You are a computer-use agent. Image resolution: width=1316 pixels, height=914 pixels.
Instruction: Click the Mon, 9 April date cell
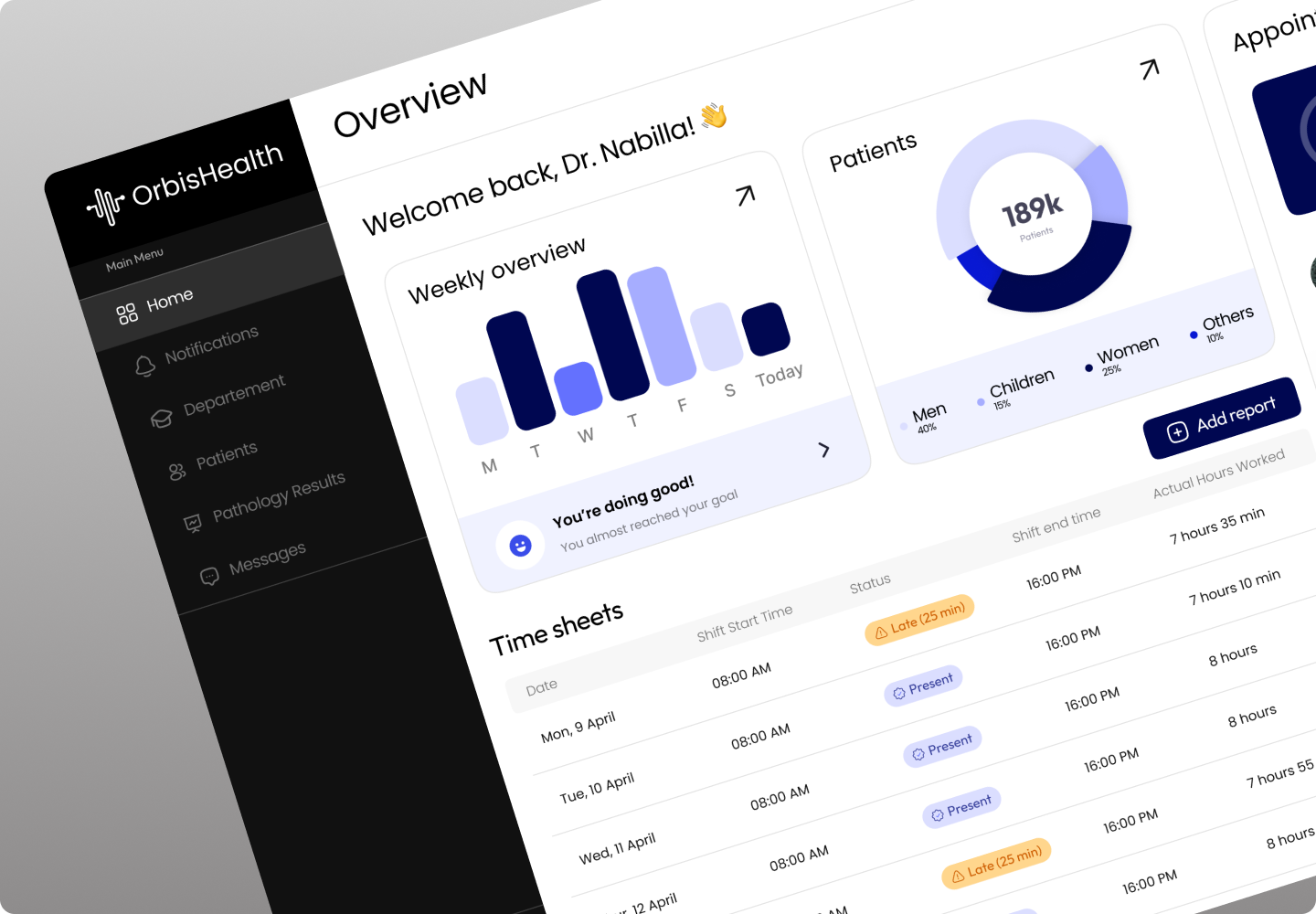[578, 728]
